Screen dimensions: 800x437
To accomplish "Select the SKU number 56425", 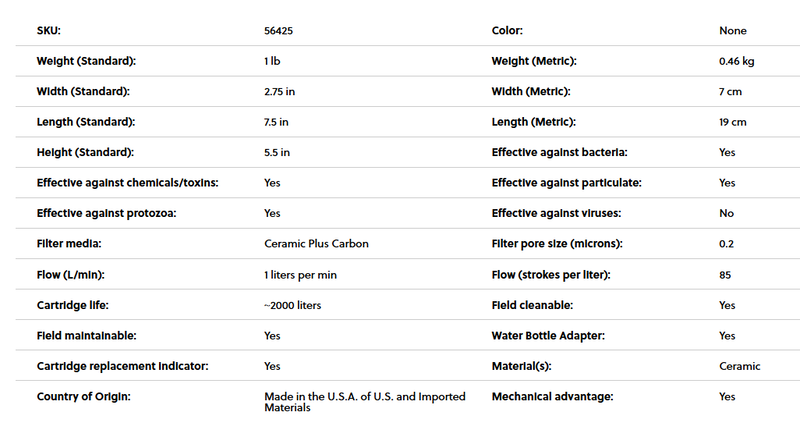I will 279,31.
